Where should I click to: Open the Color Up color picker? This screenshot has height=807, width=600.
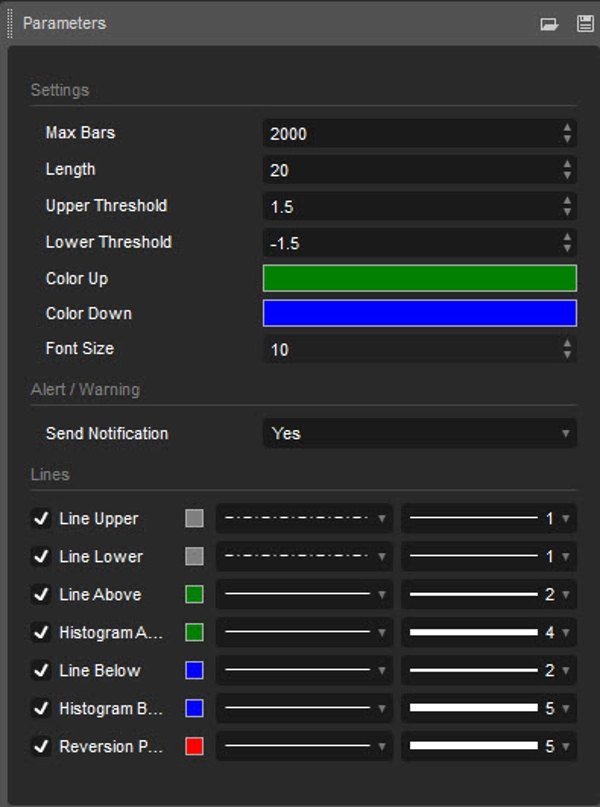pos(419,278)
